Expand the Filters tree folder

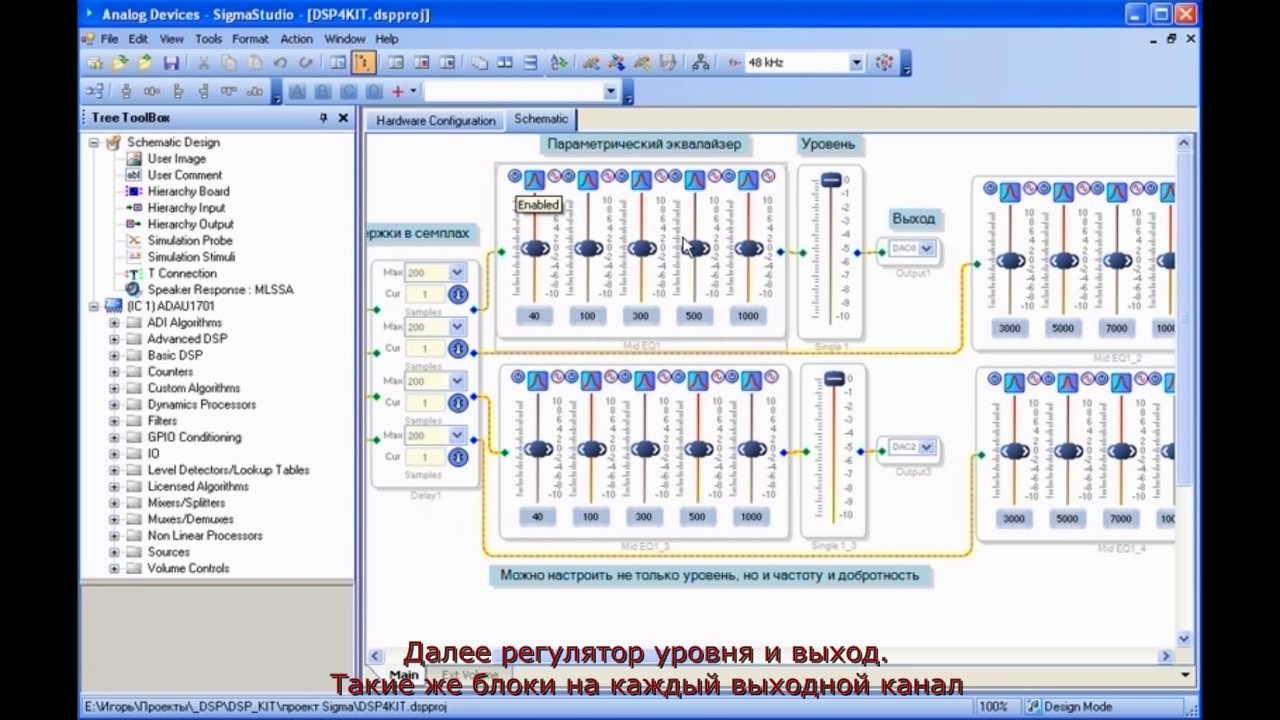tap(114, 421)
